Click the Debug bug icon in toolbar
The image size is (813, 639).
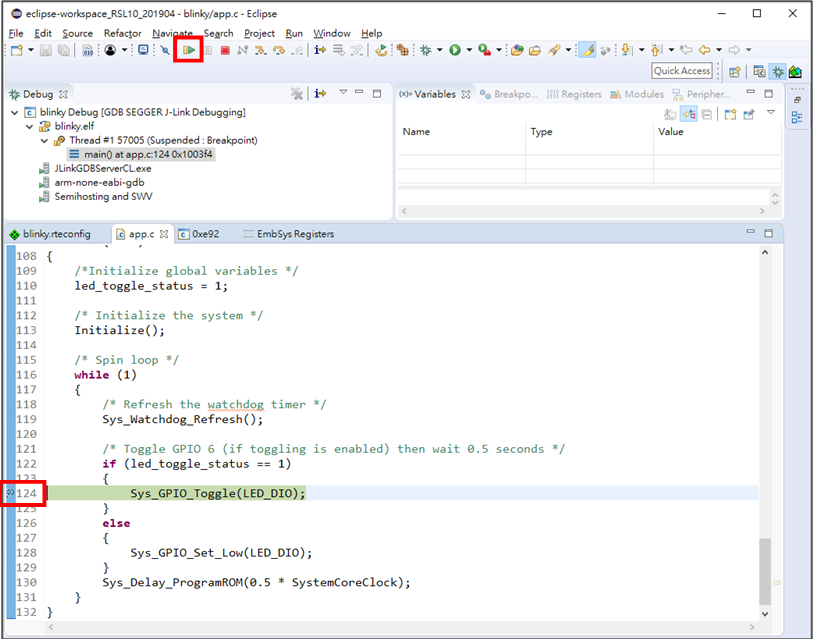(426, 50)
